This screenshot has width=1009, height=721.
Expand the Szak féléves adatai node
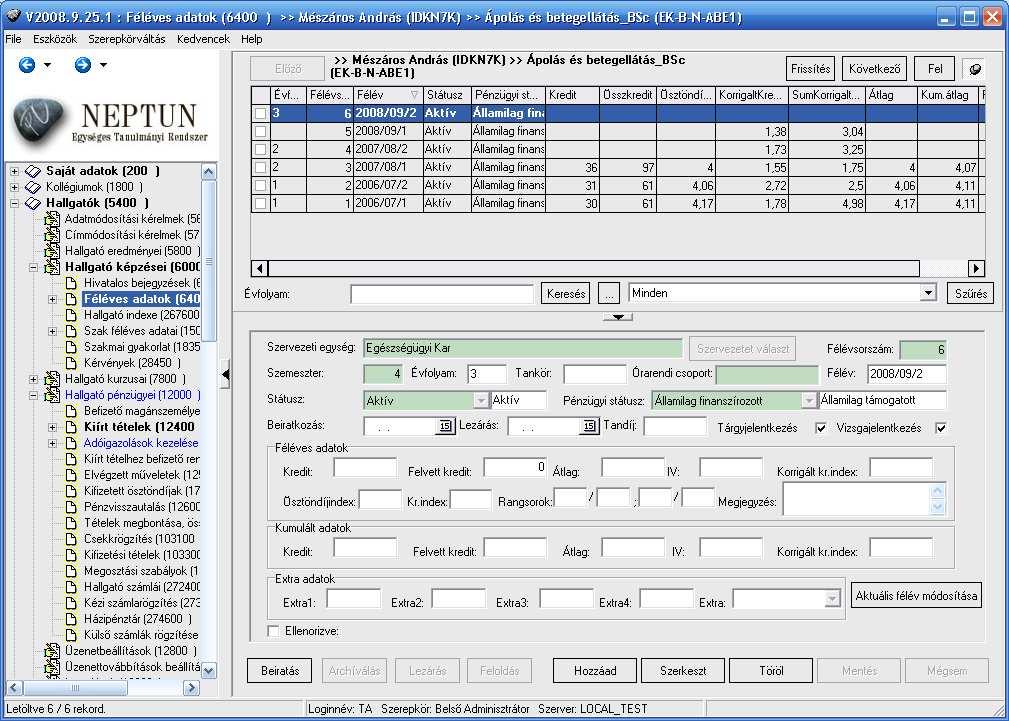53,332
